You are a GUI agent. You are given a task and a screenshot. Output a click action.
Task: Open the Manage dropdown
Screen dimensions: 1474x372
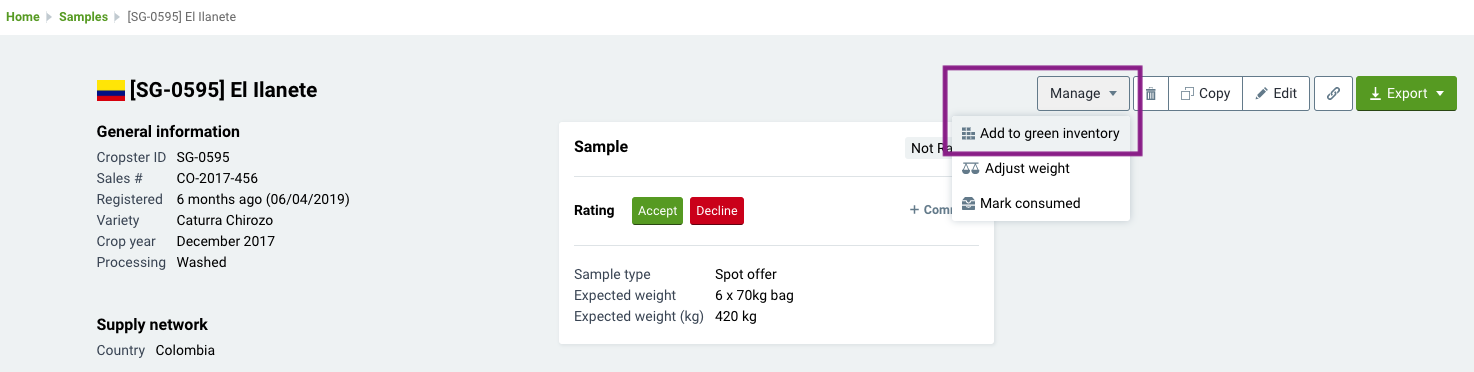coord(1083,93)
